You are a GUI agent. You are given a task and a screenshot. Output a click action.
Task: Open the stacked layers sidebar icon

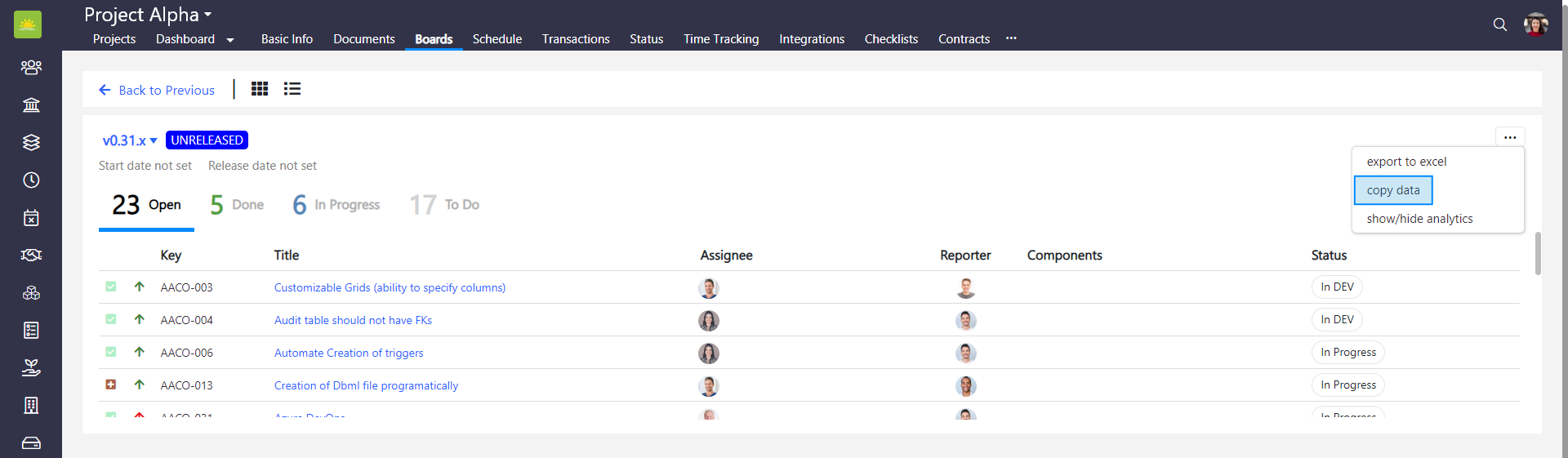point(31,142)
